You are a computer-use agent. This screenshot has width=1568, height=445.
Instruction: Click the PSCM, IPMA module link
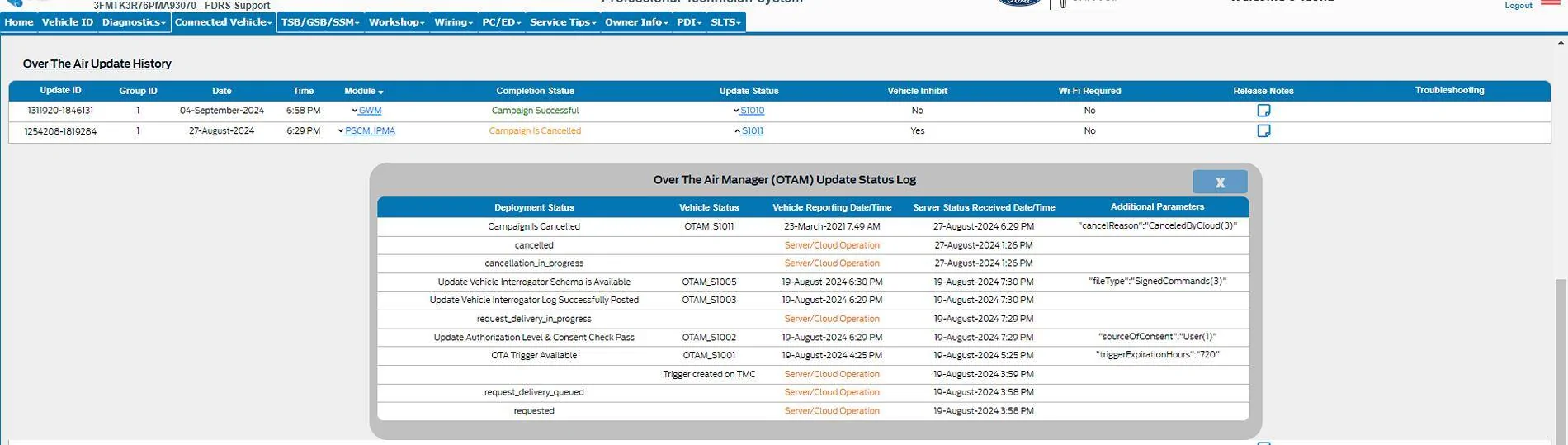370,131
